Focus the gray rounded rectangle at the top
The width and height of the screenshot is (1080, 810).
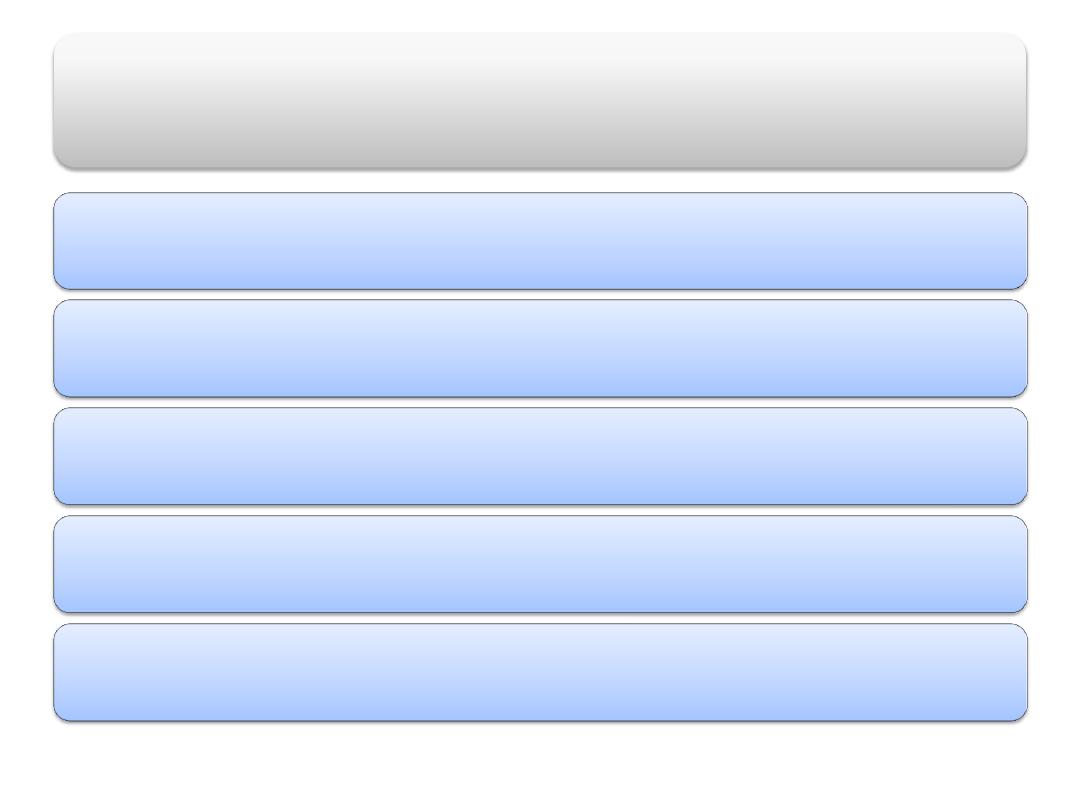[540, 100]
